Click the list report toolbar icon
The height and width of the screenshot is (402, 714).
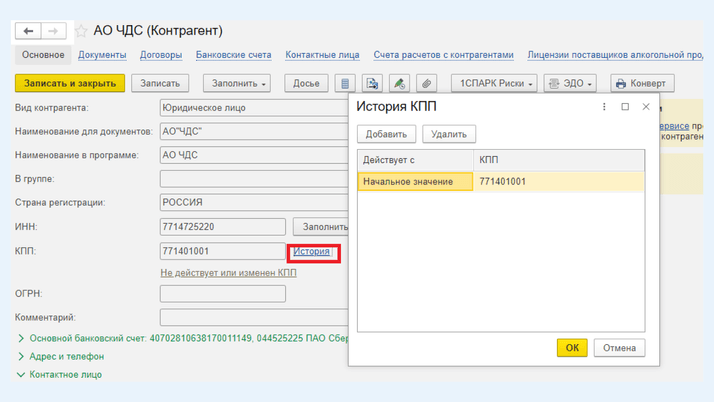[346, 84]
